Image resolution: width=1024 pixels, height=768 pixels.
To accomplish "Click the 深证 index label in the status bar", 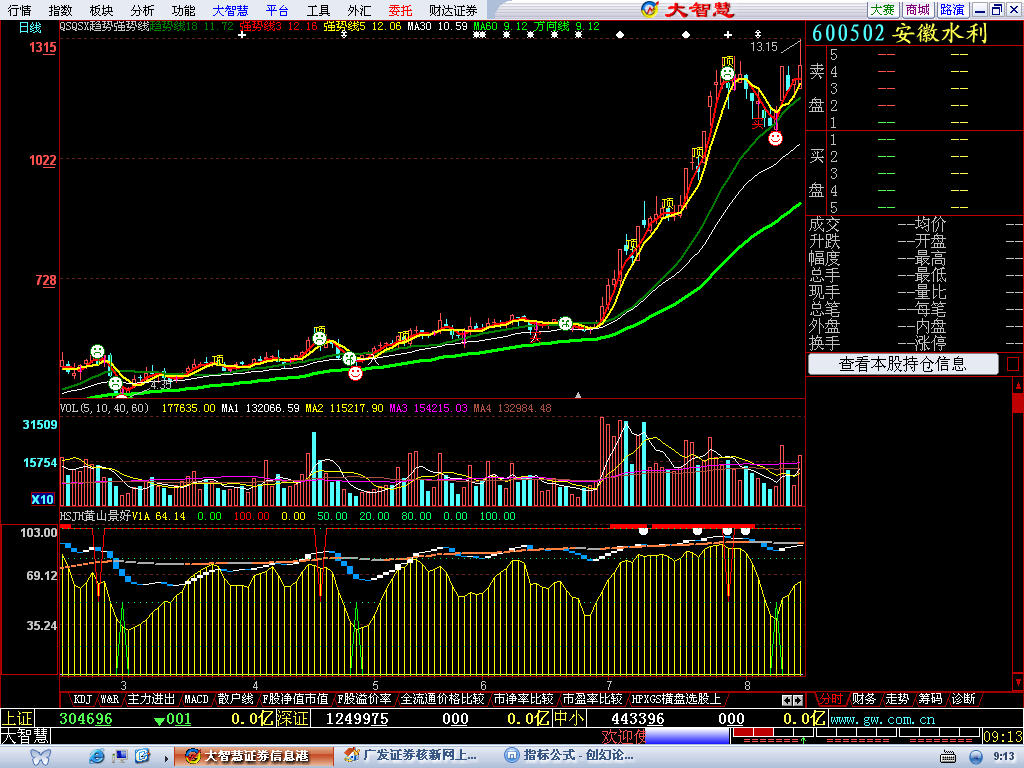I will [x=292, y=718].
